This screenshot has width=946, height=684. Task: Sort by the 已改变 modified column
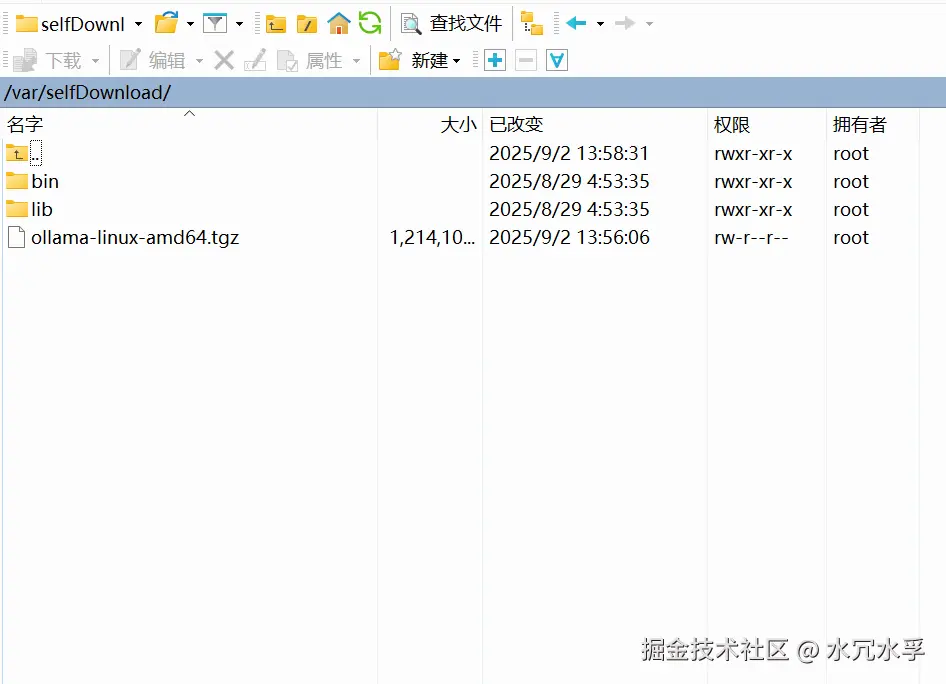[594, 124]
